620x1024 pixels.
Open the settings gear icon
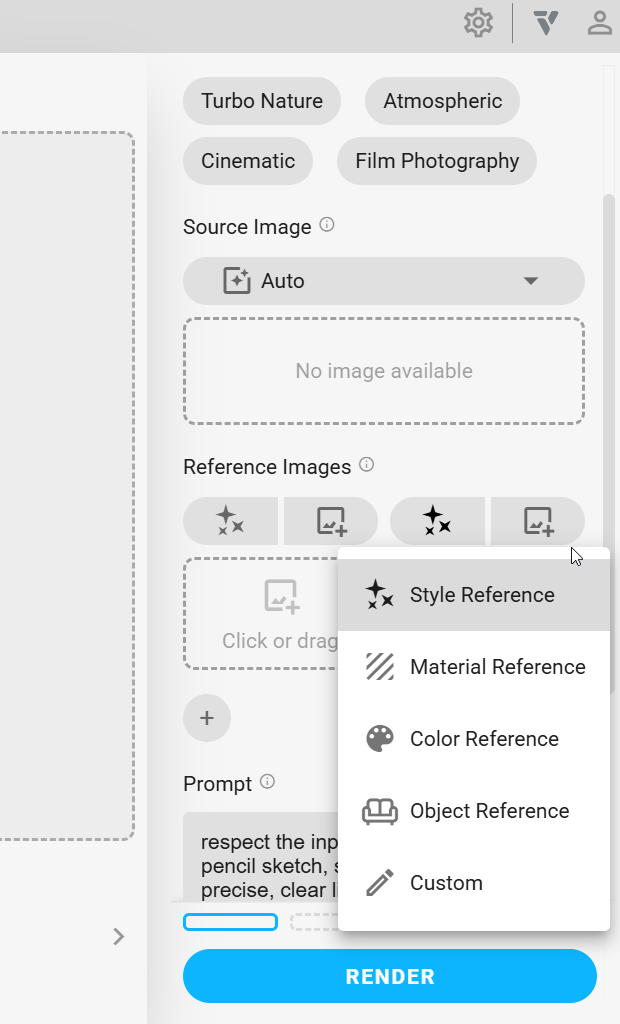pyautogui.click(x=479, y=23)
